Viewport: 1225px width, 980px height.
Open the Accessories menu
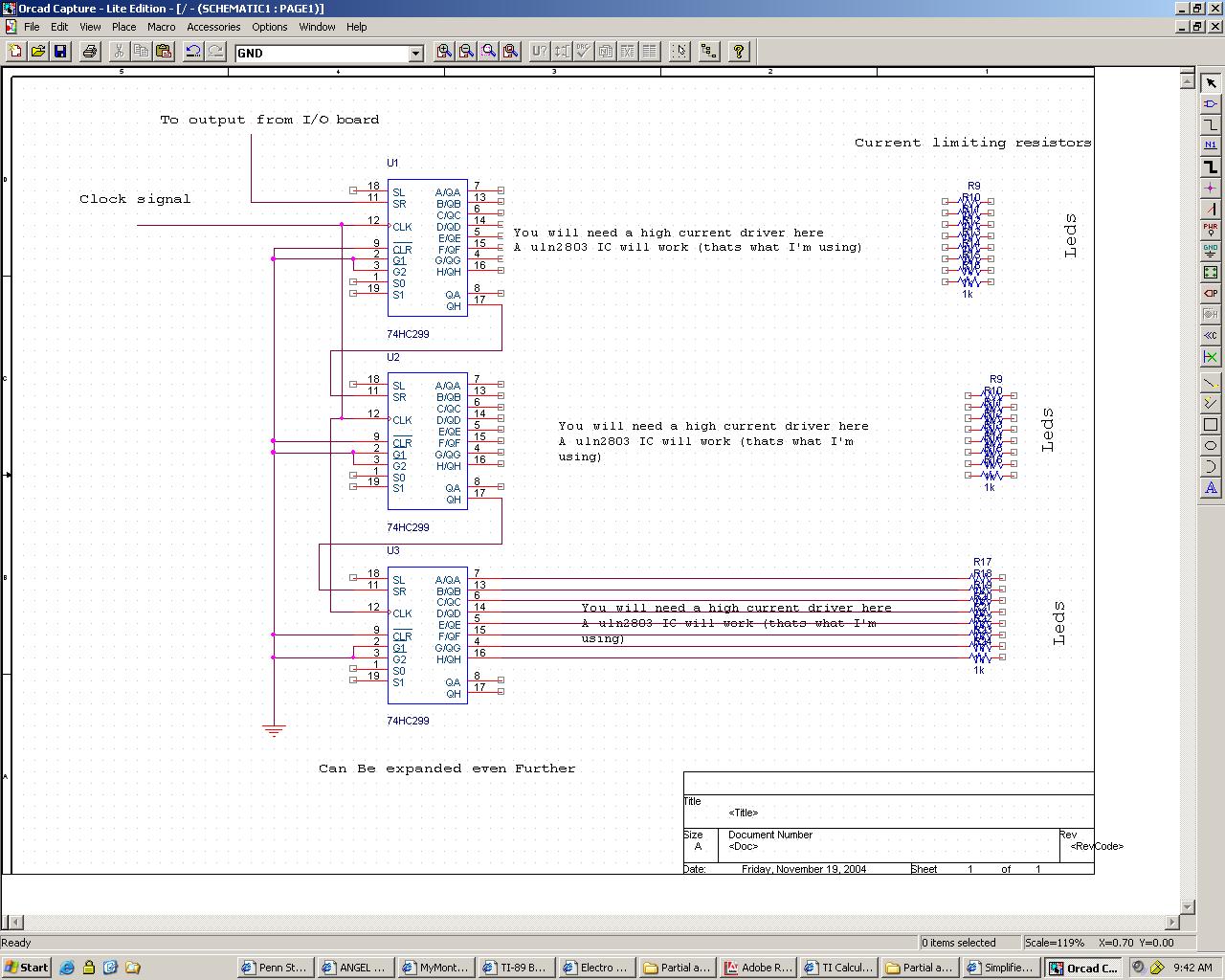click(213, 27)
